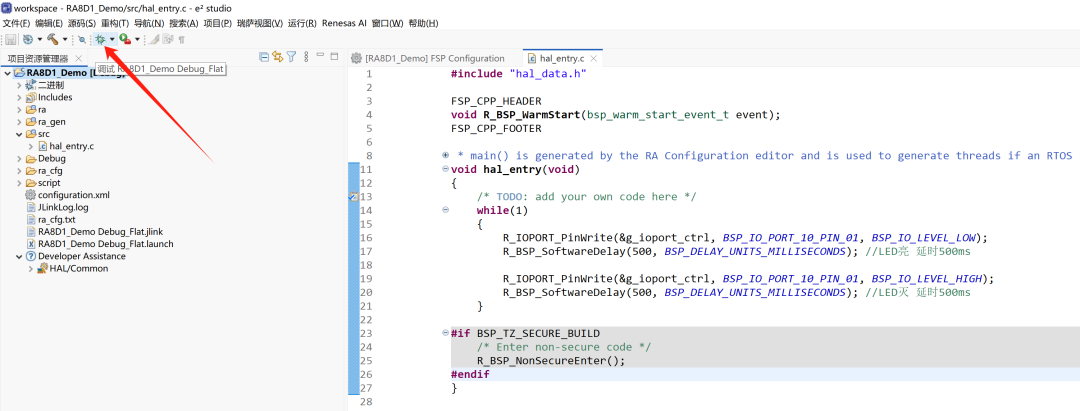
Task: Open project explorer view menu (three dots)
Action: click(x=307, y=56)
